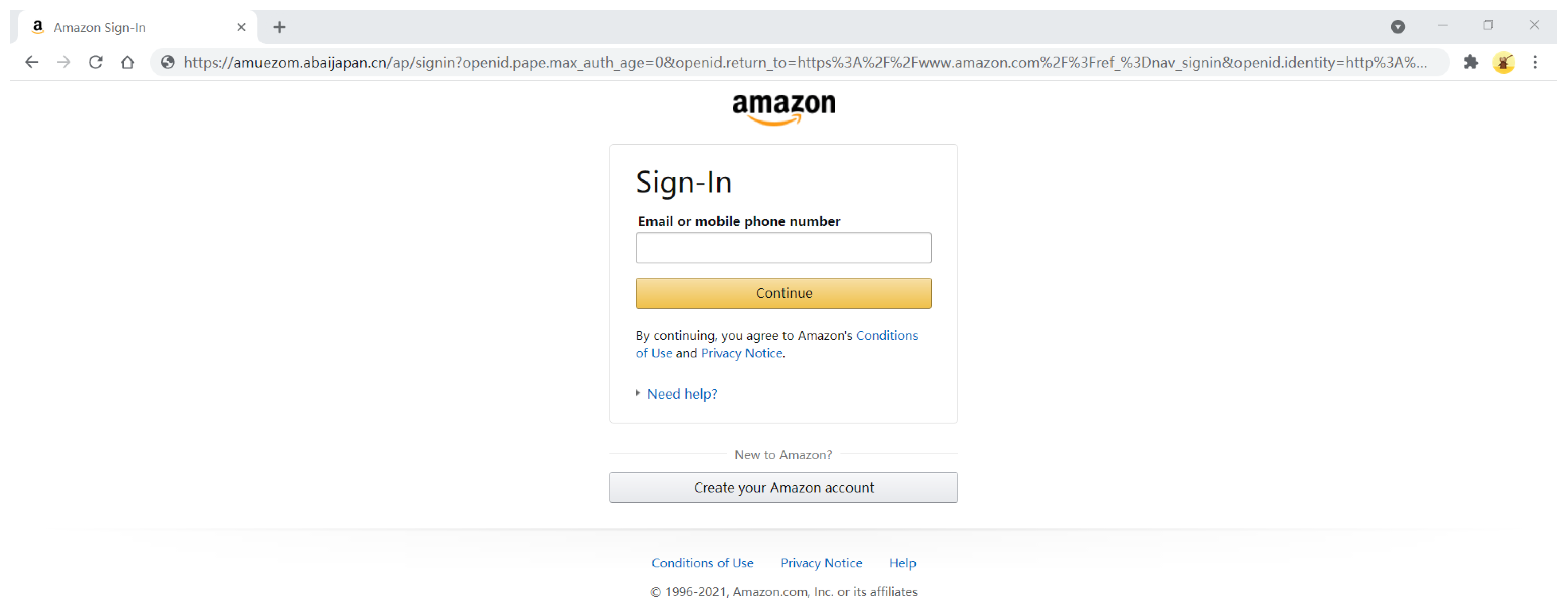Close the Amazon Sign-In tab

tap(241, 27)
